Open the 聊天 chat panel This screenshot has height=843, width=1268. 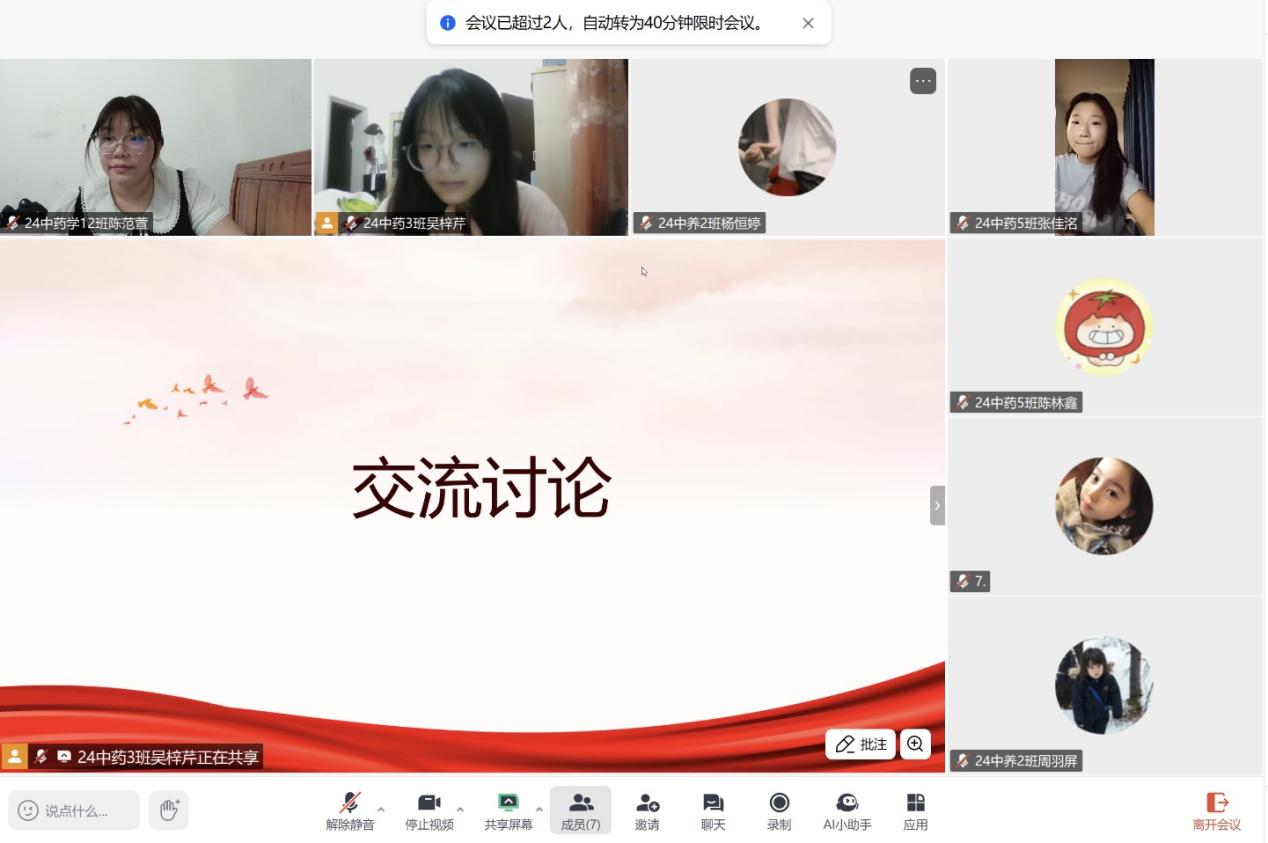pos(713,810)
